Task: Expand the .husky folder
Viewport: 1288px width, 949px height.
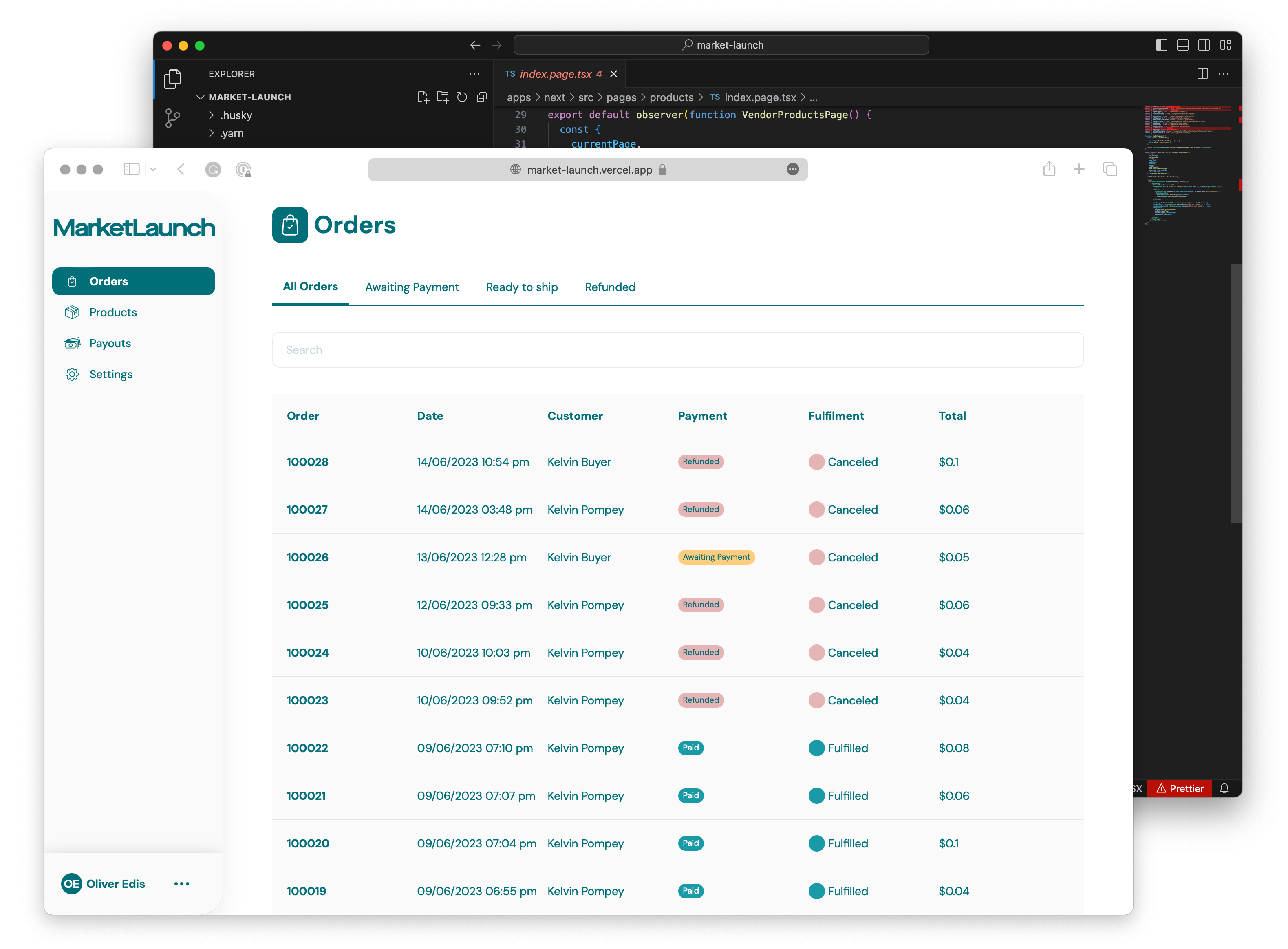Action: click(236, 115)
